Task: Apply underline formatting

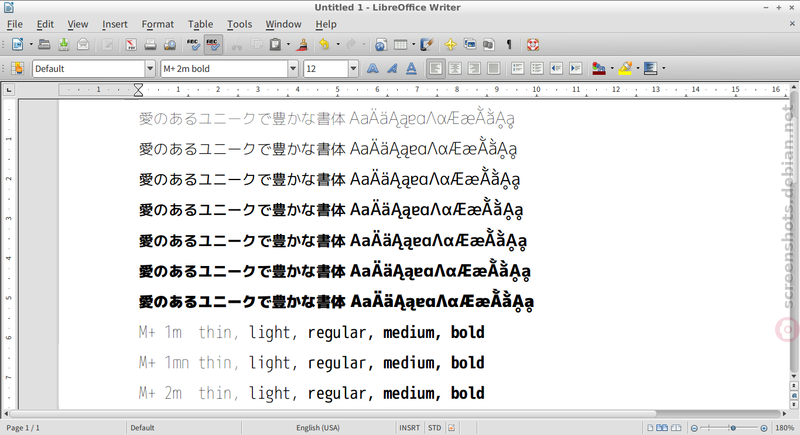Action: tap(411, 68)
